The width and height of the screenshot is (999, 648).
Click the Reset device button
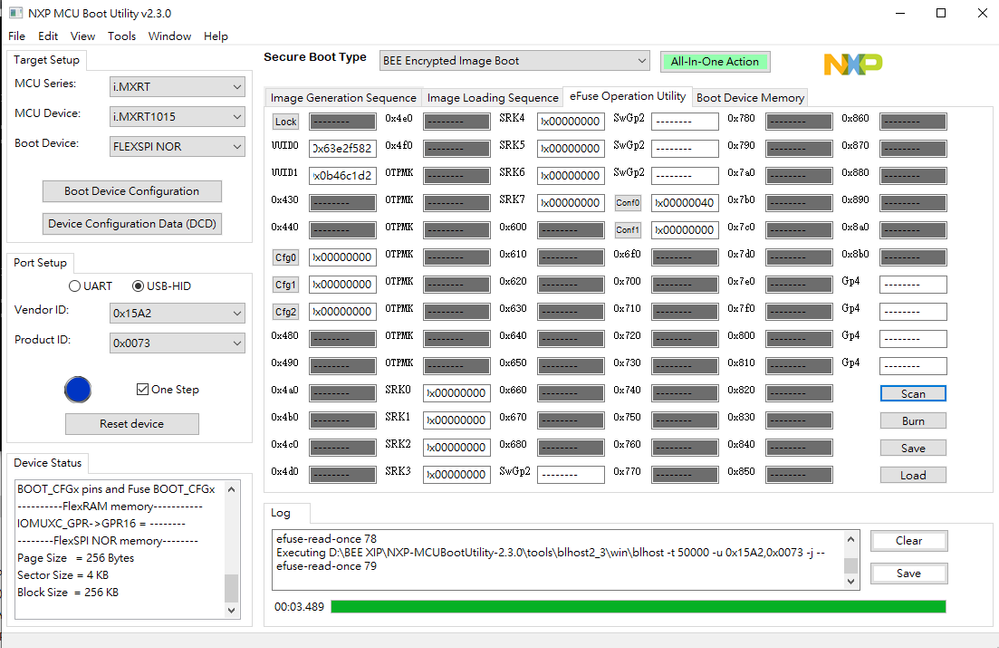click(132, 424)
